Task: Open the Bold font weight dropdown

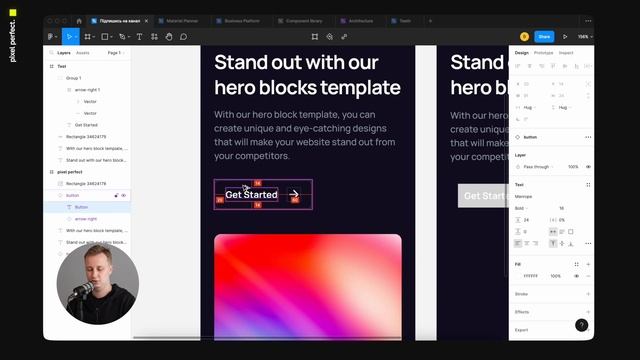Action: [522, 208]
